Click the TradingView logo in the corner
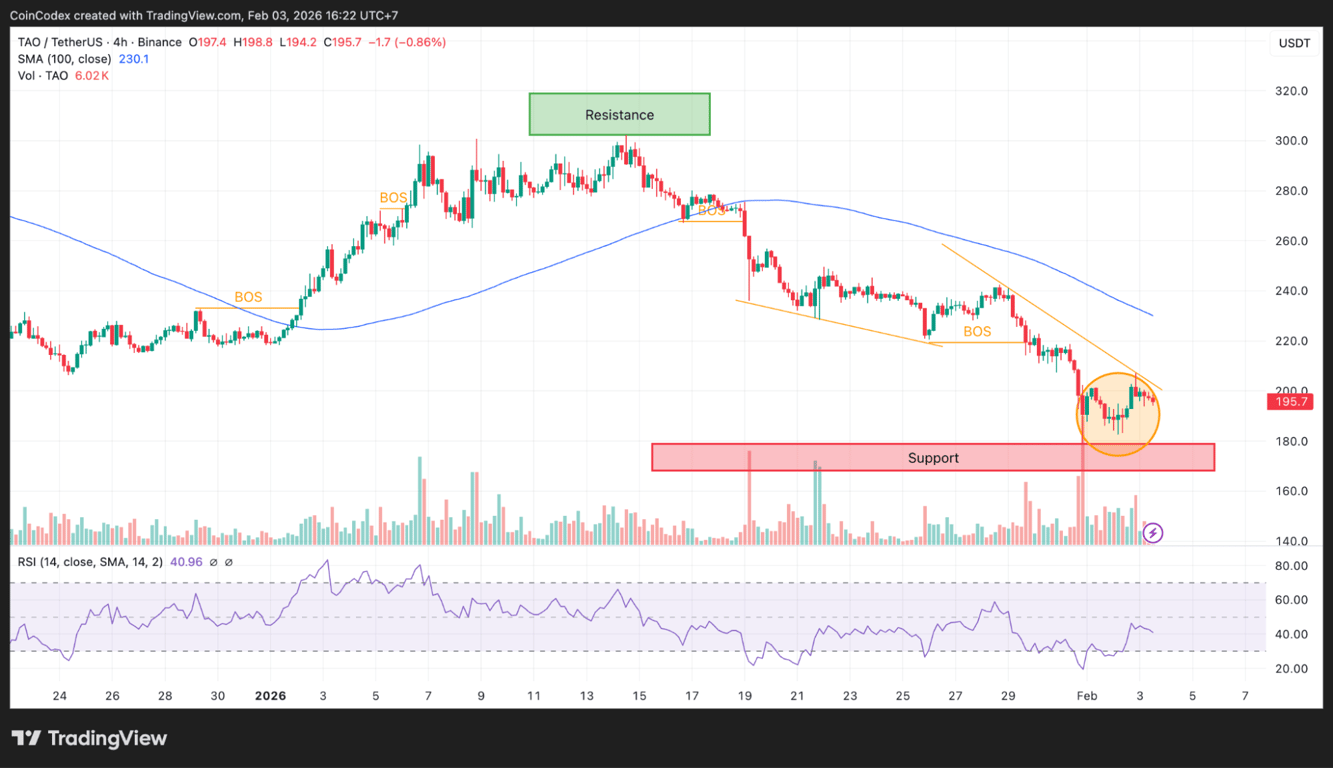 tap(90, 738)
